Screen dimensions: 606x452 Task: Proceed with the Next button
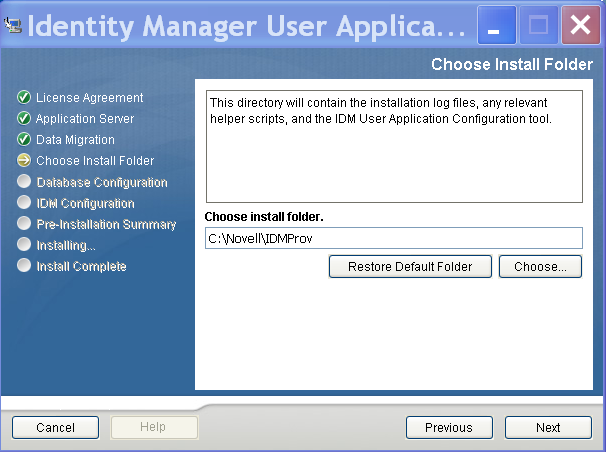548,428
